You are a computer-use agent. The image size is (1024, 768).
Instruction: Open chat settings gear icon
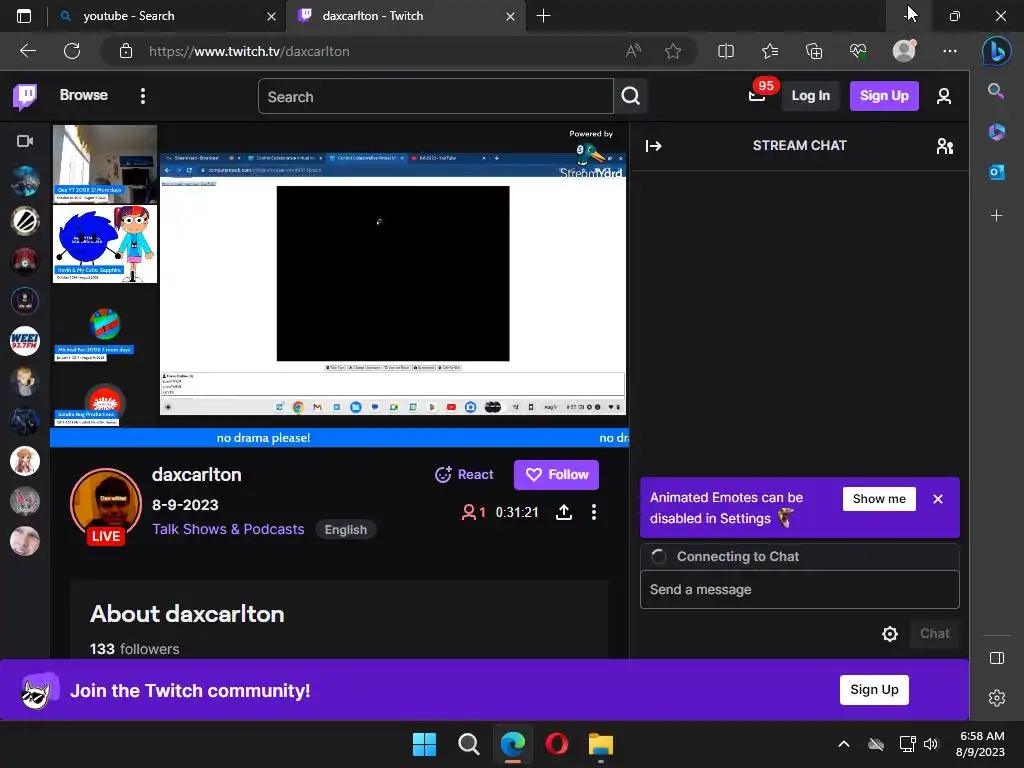889,634
